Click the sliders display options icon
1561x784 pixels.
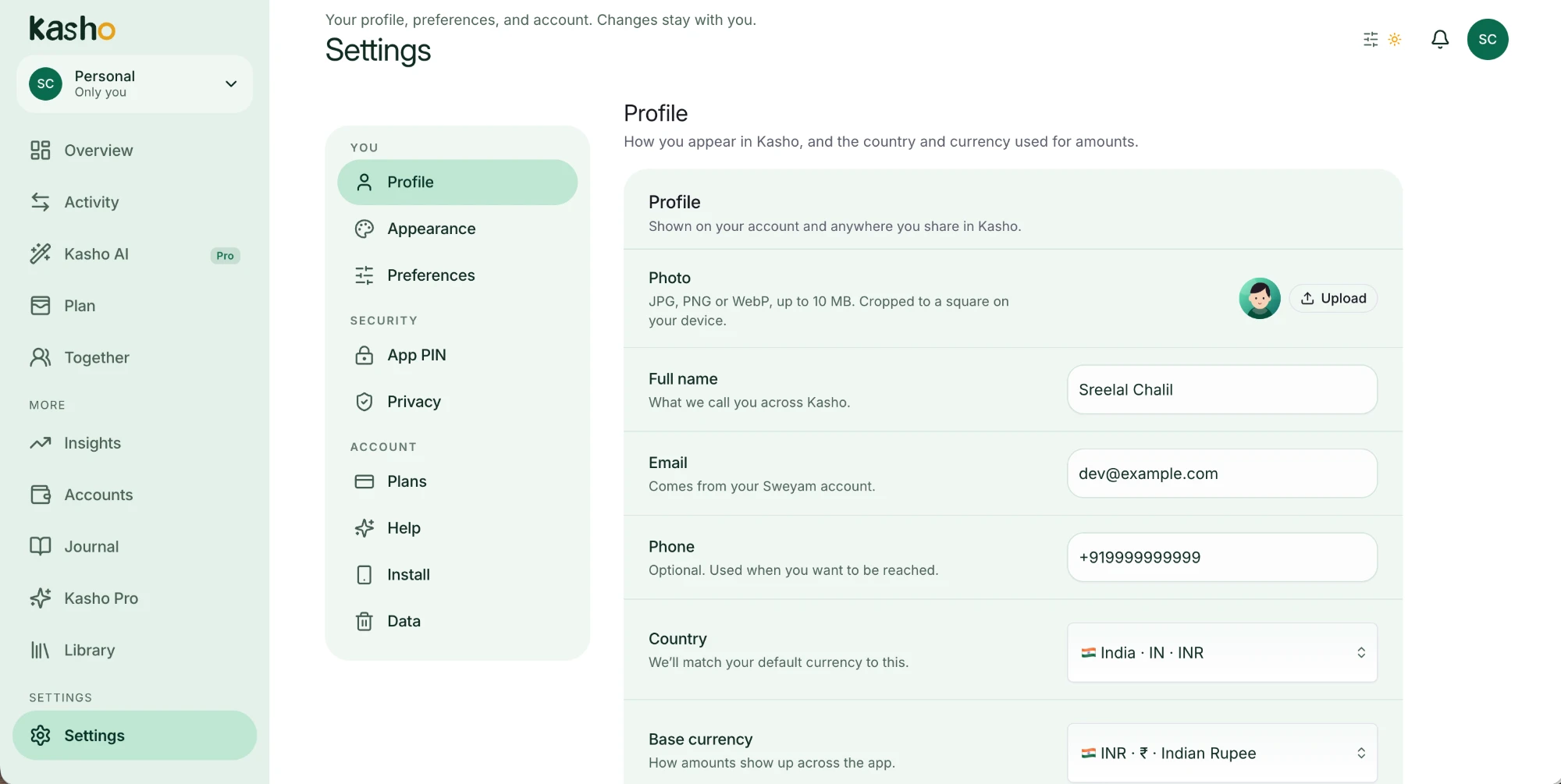coord(1371,39)
